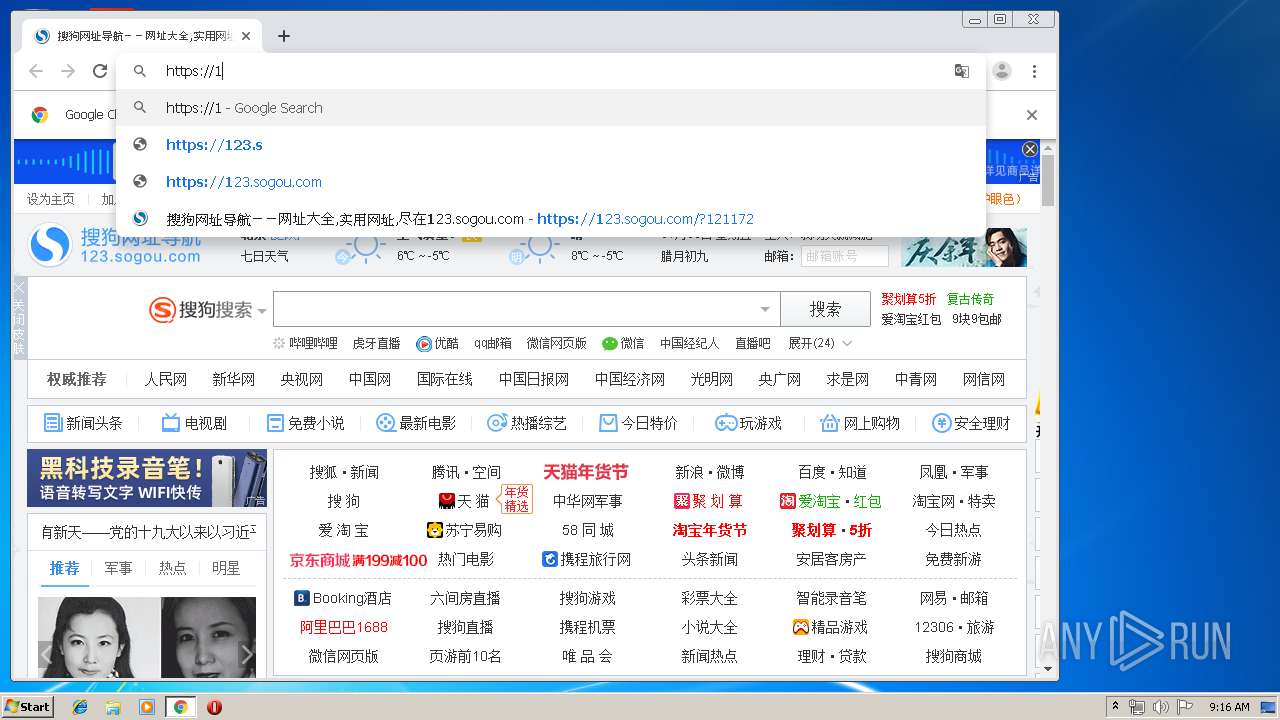
Task: Switch to the 推荐 news tab
Action: [x=64, y=568]
